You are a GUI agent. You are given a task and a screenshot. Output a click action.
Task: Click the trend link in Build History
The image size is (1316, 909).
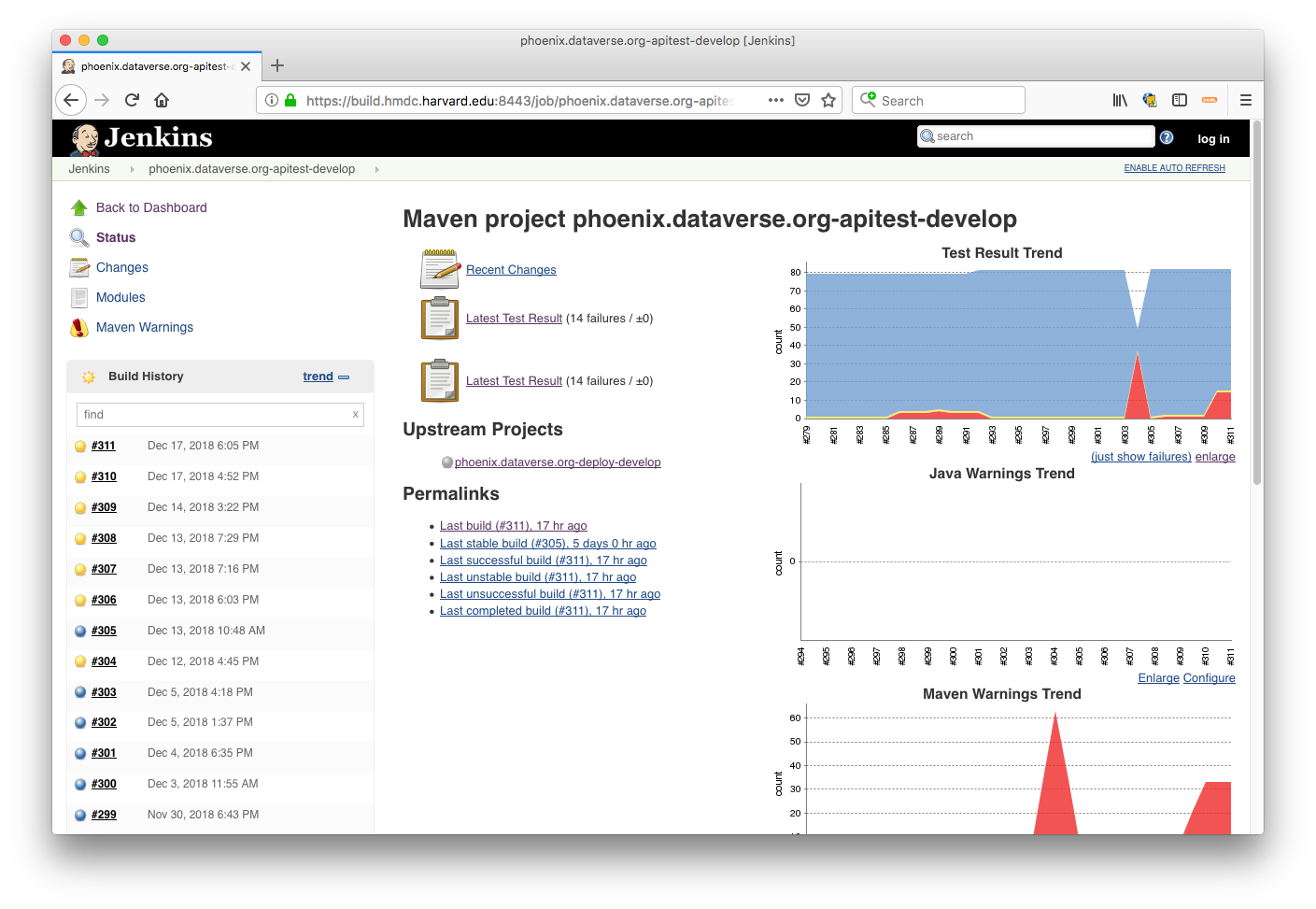pyautogui.click(x=318, y=376)
